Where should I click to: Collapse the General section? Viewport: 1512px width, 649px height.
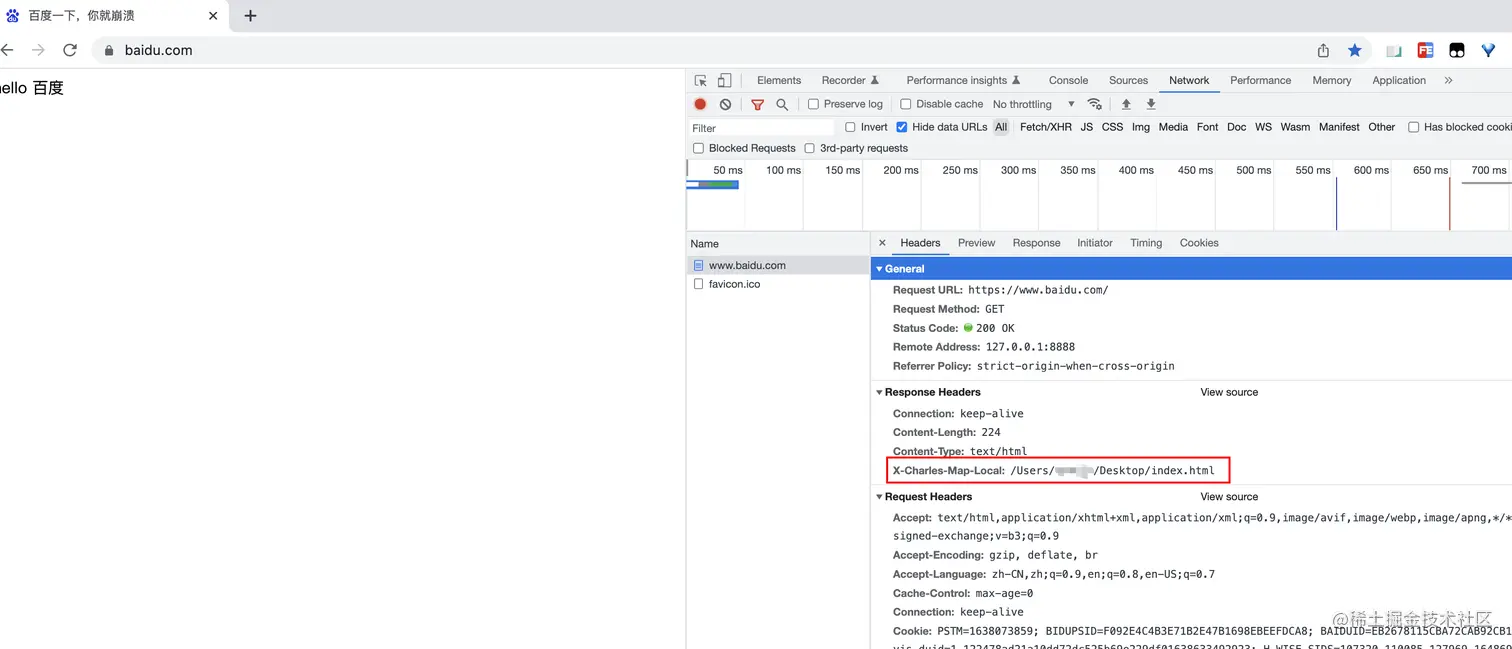tap(880, 269)
